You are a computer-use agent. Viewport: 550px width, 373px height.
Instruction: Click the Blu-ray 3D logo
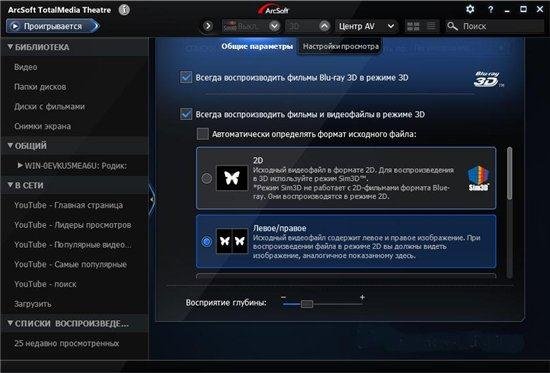[x=489, y=79]
